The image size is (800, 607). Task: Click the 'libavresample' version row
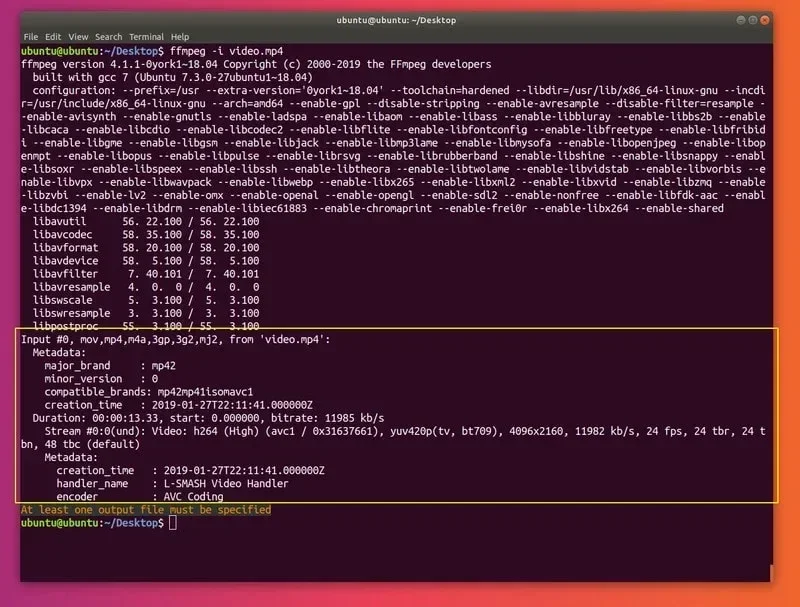(x=146, y=287)
